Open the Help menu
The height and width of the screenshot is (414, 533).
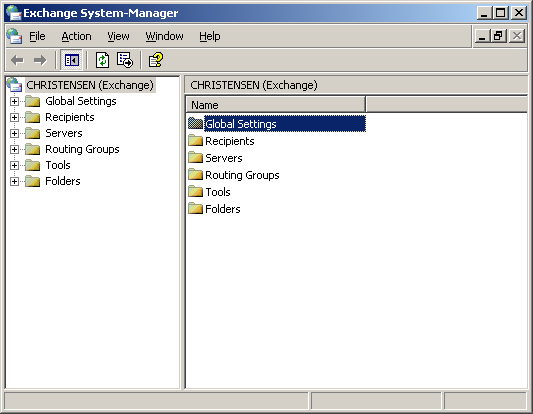tap(209, 36)
